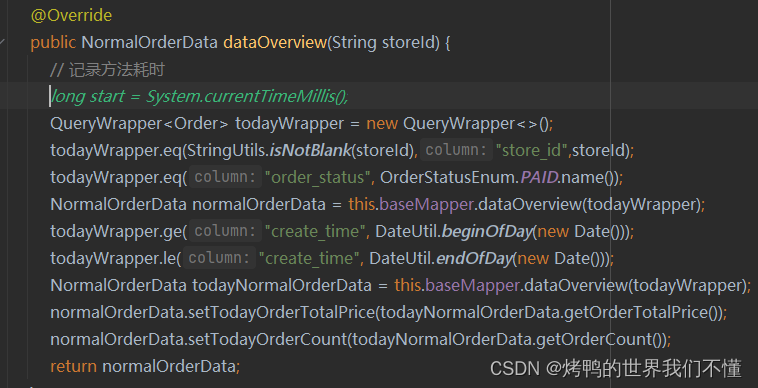The image size is (758, 388).
Task: Click the column hint before "store_id"
Action: tap(456, 150)
